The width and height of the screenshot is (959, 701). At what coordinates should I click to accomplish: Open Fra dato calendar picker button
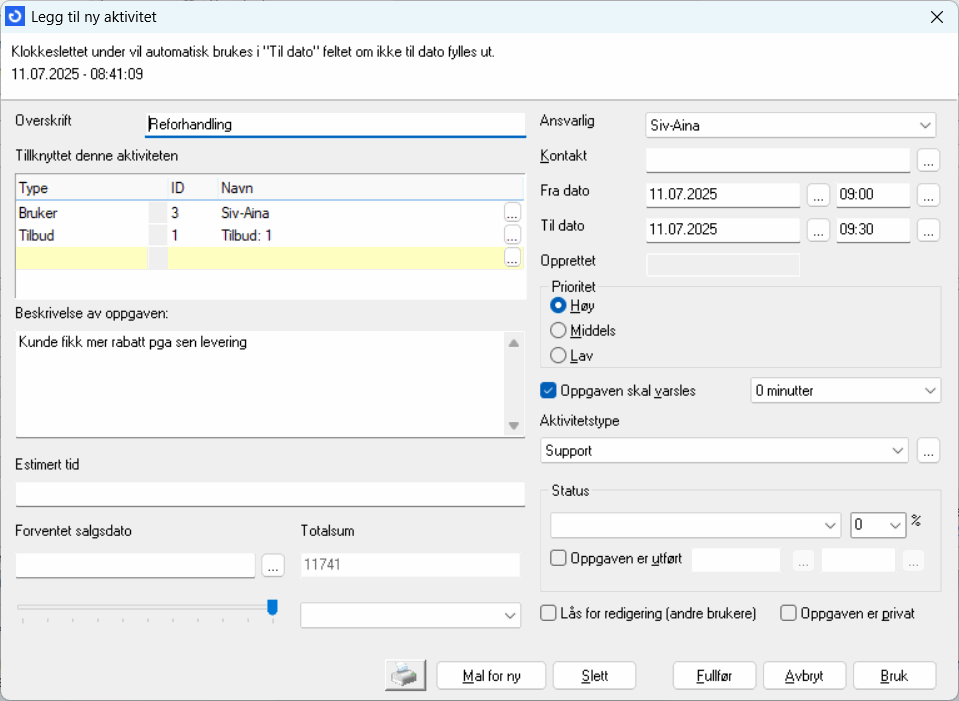pyautogui.click(x=818, y=195)
